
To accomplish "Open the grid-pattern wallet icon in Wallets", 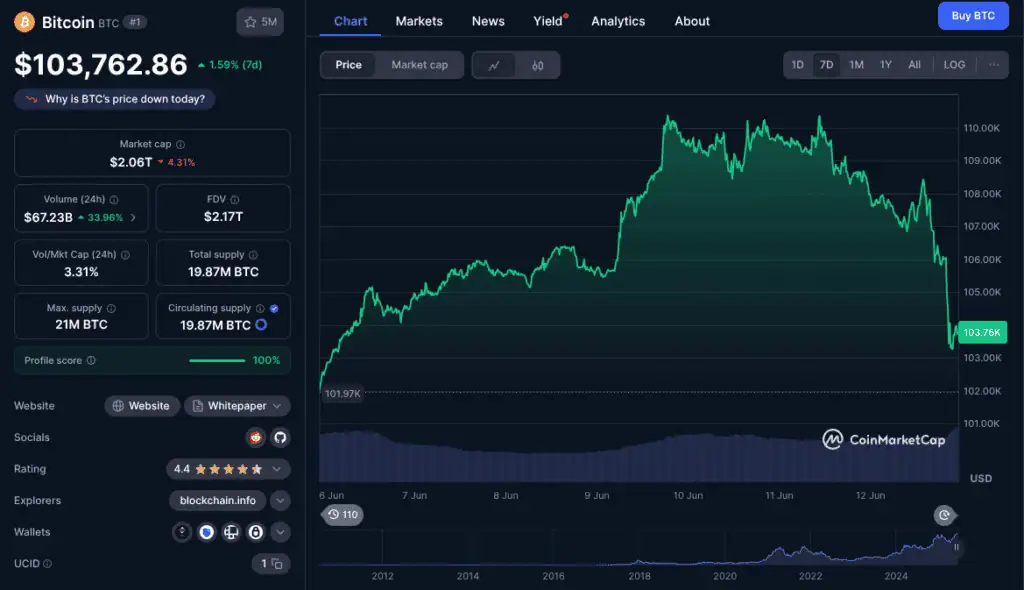I will [x=231, y=533].
